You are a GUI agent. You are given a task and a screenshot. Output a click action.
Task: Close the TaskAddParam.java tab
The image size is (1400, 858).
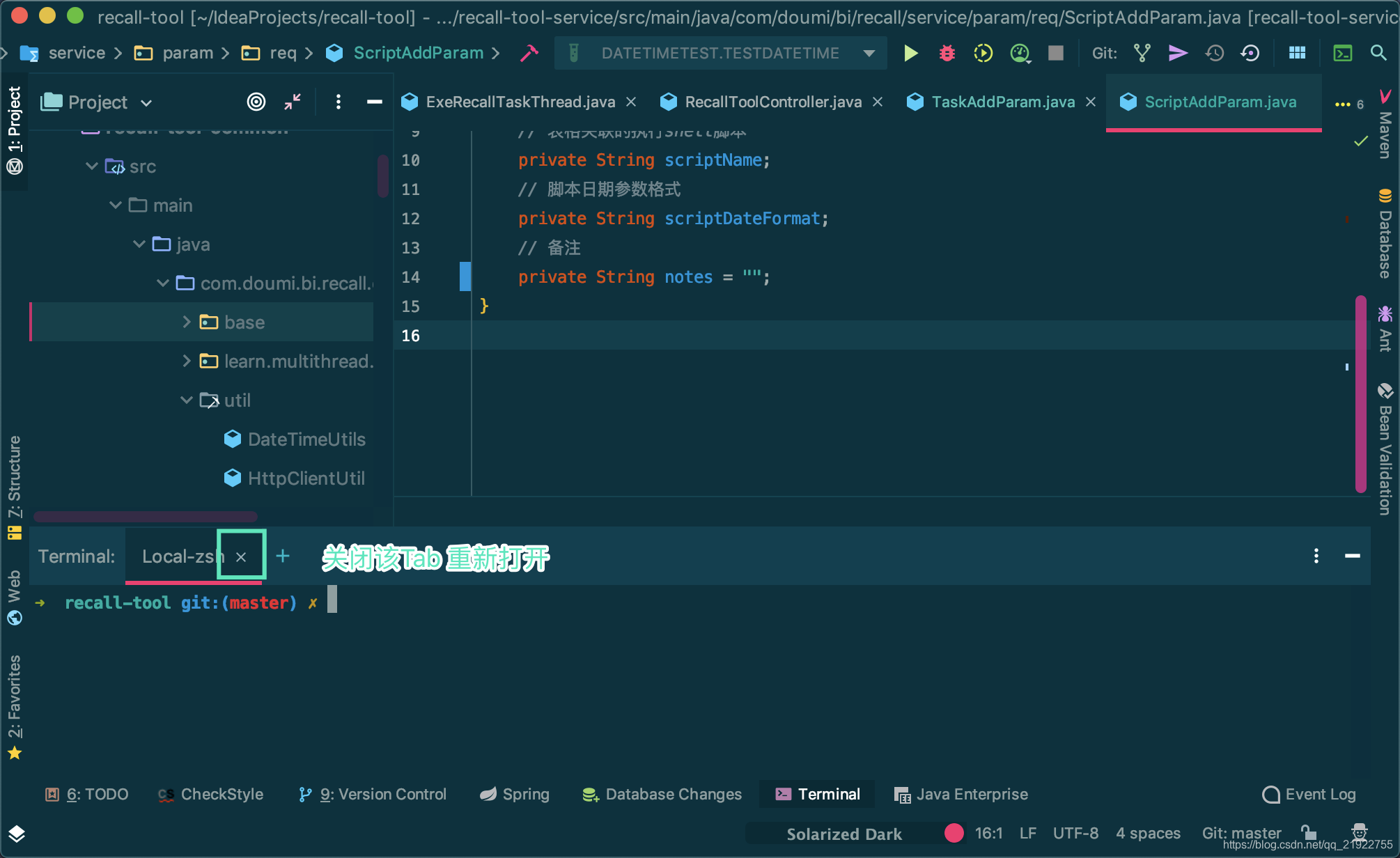1091,102
